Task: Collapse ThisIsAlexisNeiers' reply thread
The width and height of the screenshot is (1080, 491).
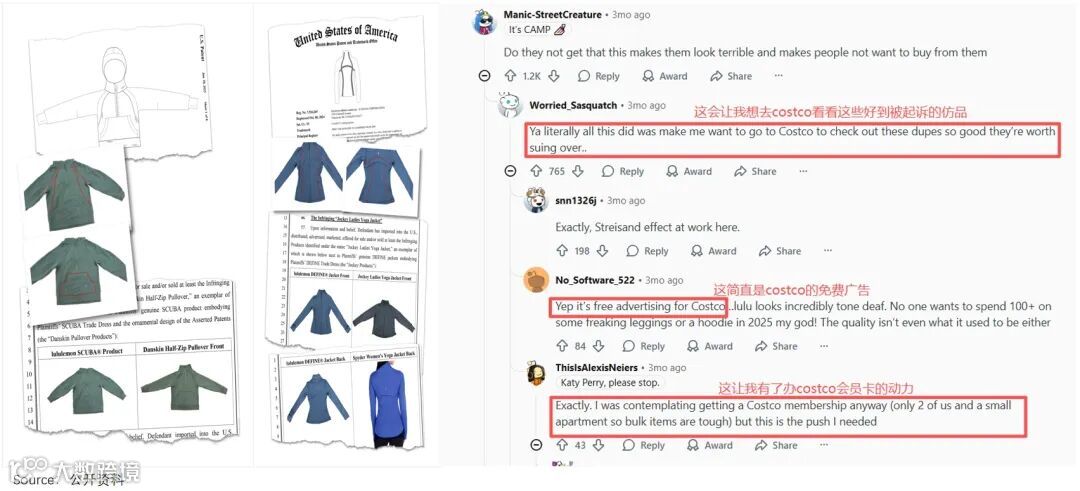Action: click(x=537, y=445)
